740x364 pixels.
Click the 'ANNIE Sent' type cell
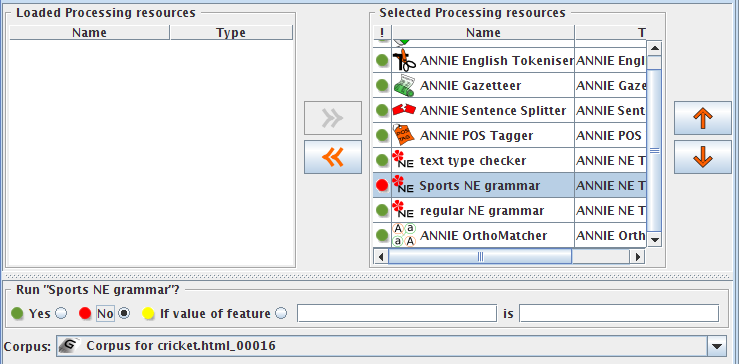click(x=610, y=111)
